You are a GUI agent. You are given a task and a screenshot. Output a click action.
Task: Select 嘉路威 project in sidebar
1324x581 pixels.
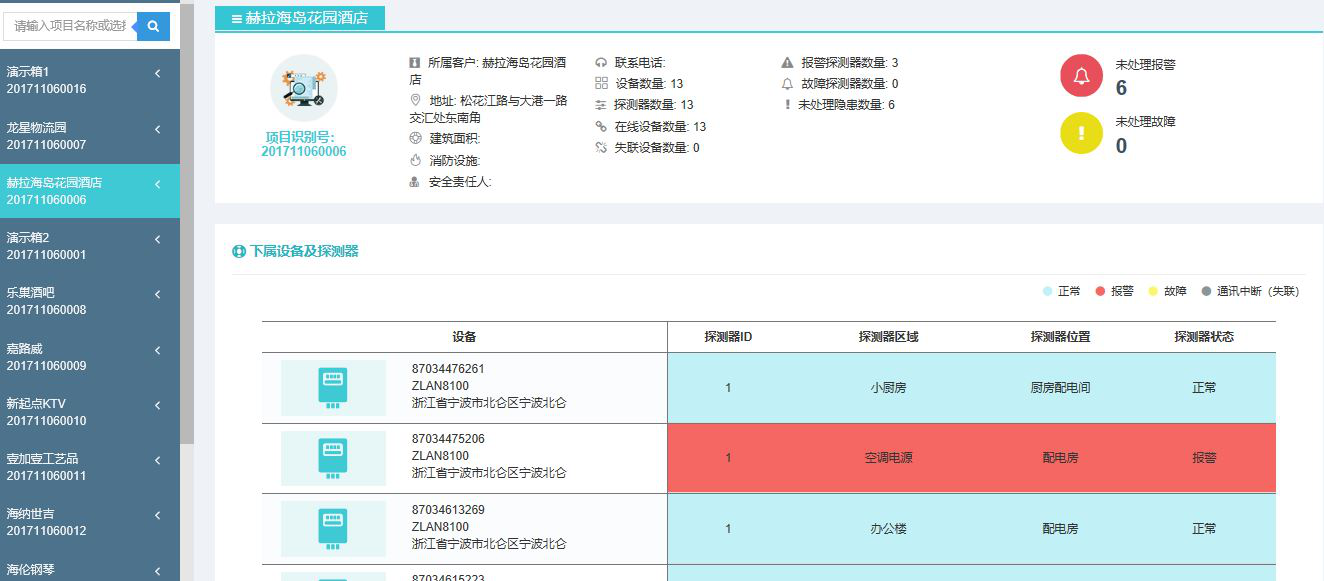(60, 357)
